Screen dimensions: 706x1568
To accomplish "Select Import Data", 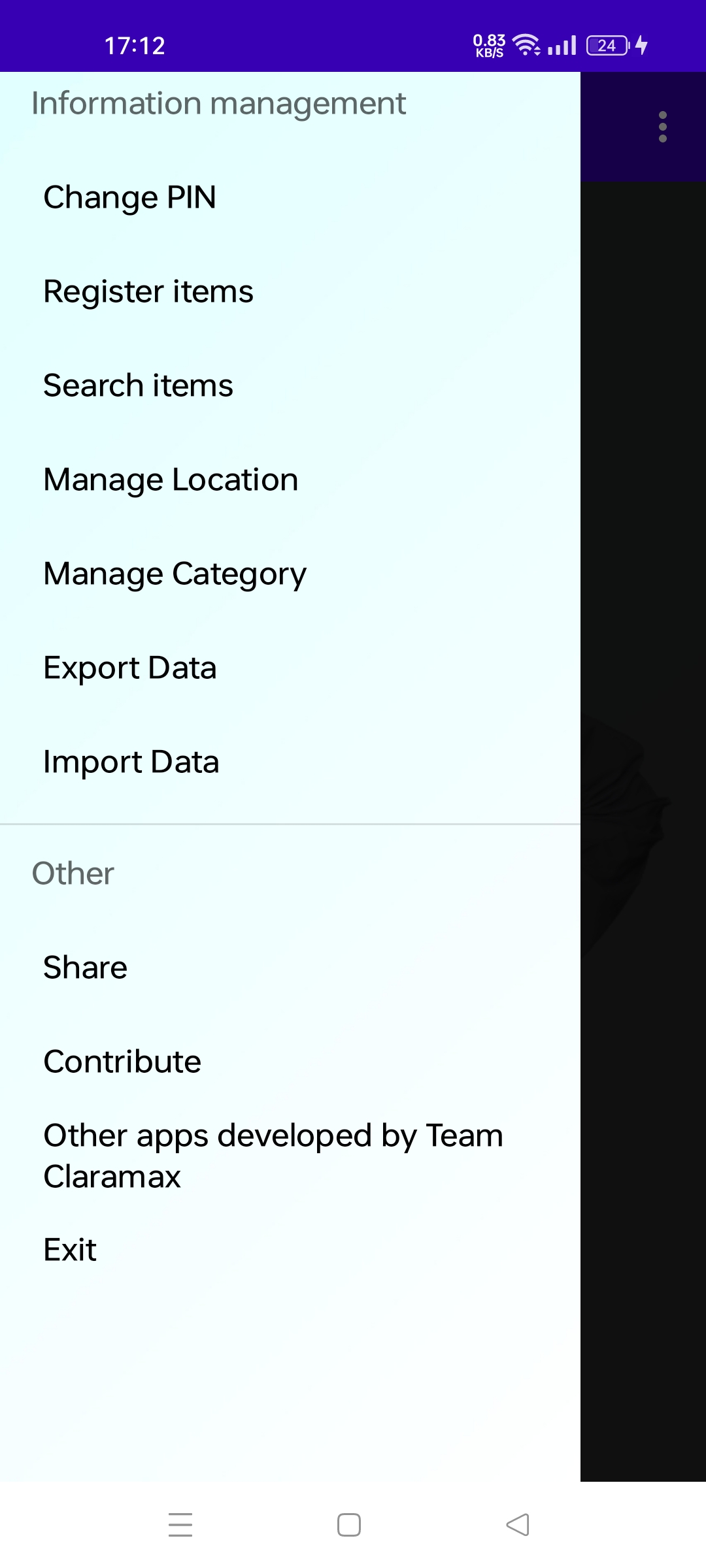I will [x=290, y=762].
